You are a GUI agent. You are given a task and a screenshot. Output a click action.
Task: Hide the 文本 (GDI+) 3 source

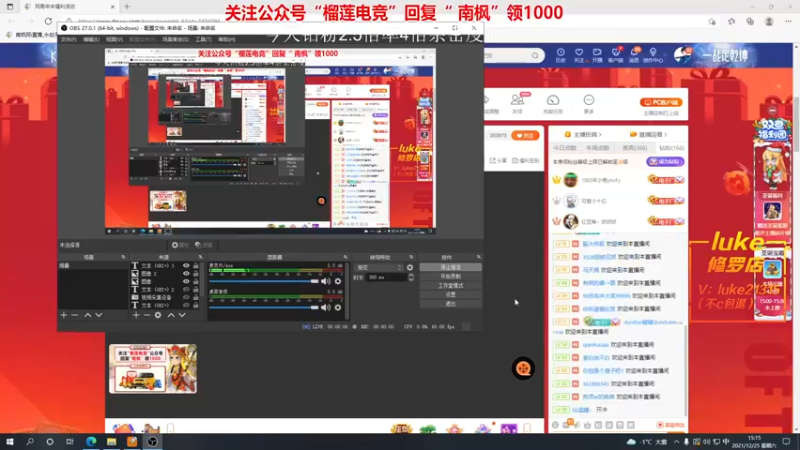click(186, 266)
